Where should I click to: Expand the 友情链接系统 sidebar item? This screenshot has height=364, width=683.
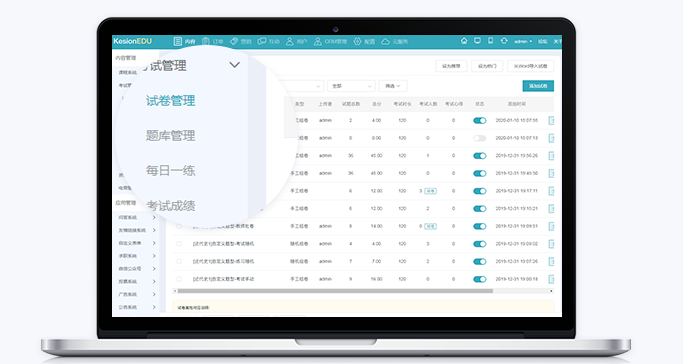pos(154,230)
